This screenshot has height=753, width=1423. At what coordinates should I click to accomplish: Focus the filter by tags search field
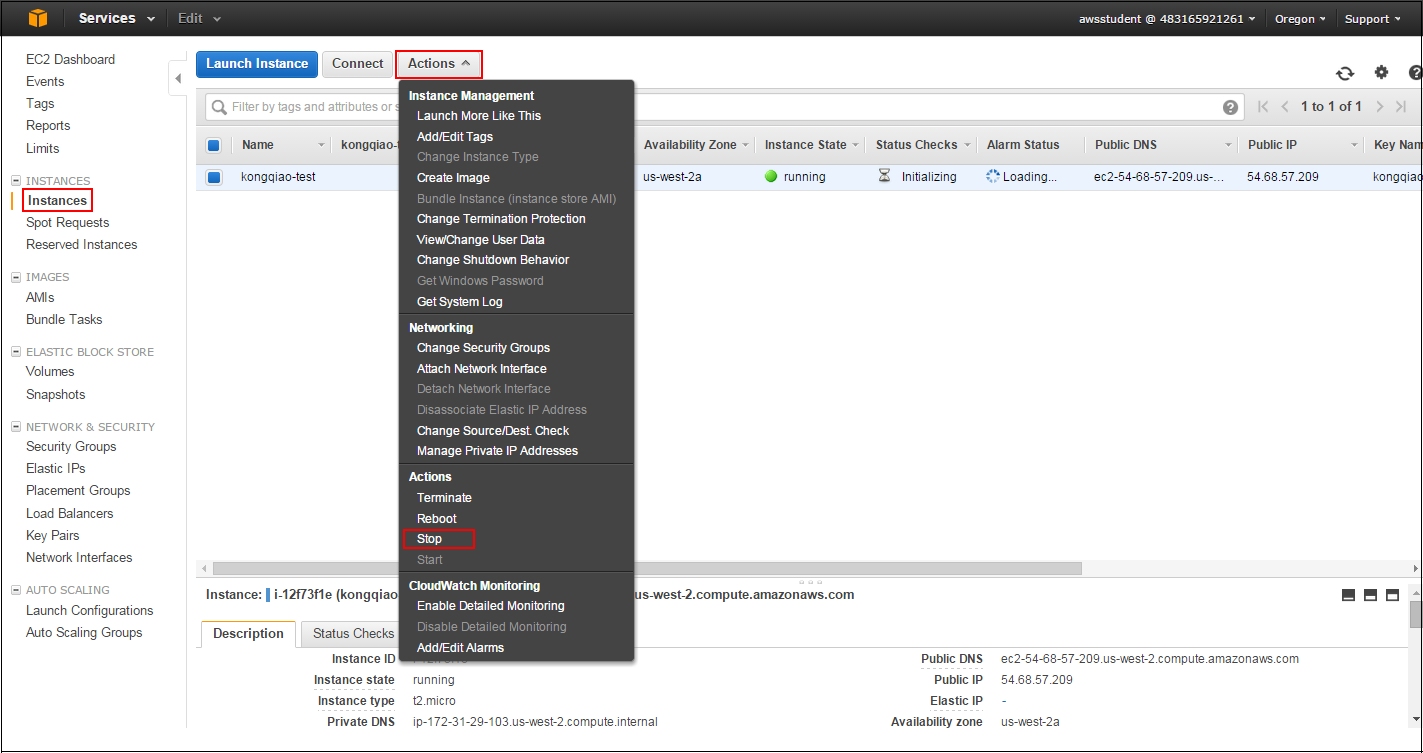tap(722, 107)
